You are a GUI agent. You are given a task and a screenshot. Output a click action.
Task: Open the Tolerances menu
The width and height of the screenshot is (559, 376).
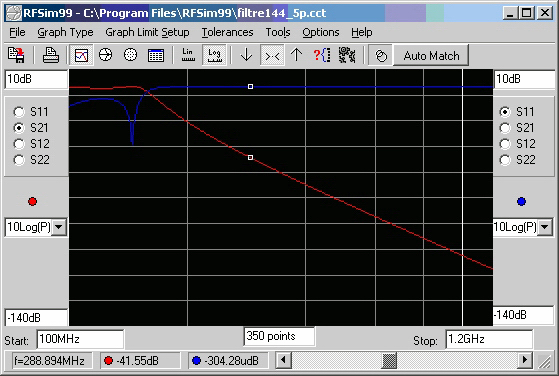227,32
